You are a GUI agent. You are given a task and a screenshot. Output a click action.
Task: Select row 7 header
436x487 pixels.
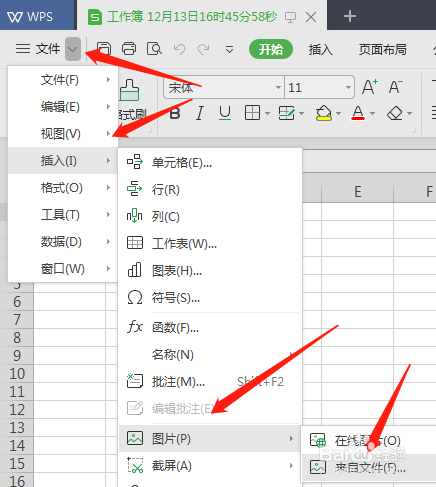coord(17,320)
